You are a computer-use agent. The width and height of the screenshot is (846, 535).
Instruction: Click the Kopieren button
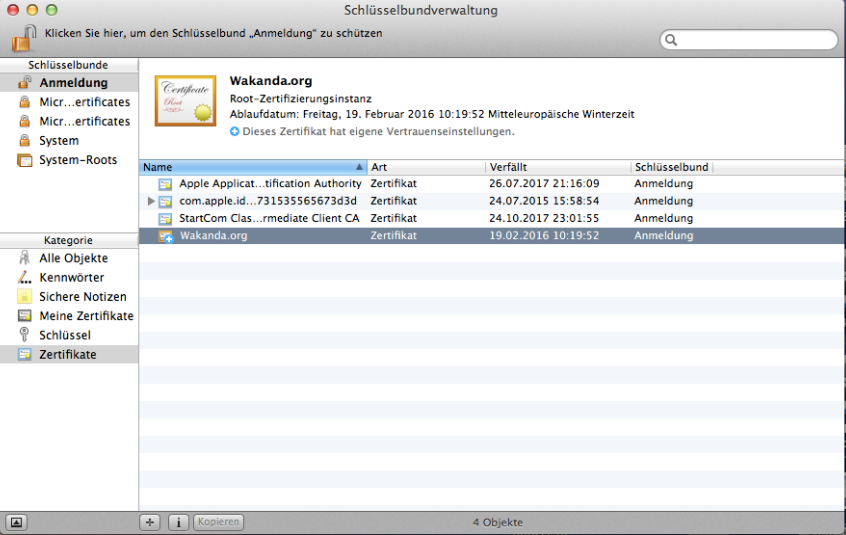218,522
